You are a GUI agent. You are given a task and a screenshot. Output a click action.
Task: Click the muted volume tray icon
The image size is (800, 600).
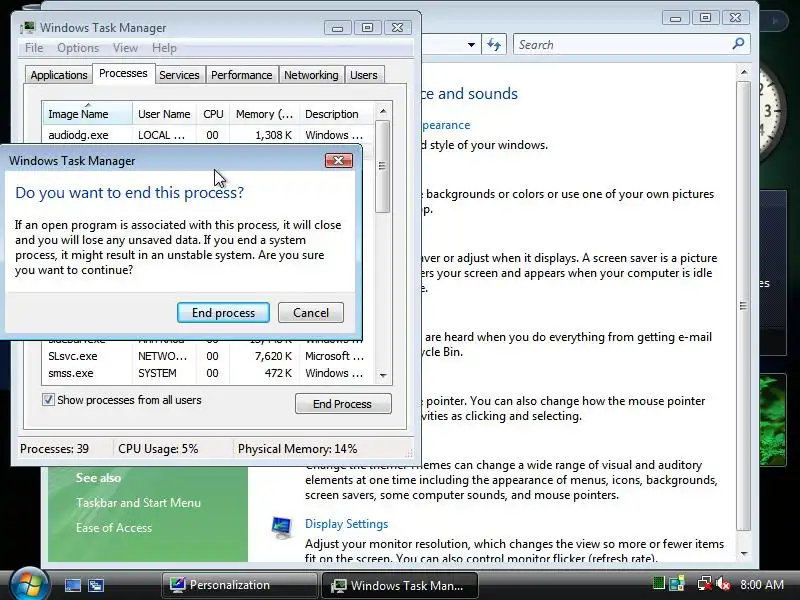723,584
